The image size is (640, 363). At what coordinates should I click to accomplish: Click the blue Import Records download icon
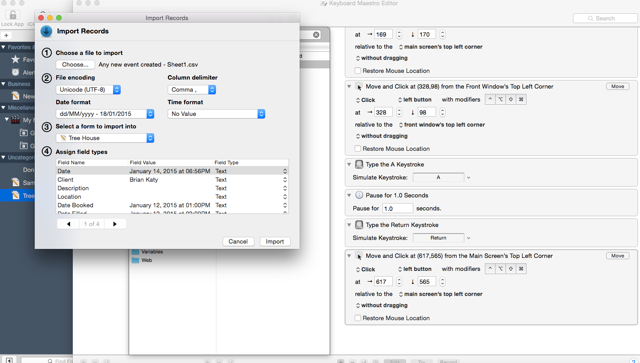(x=47, y=31)
